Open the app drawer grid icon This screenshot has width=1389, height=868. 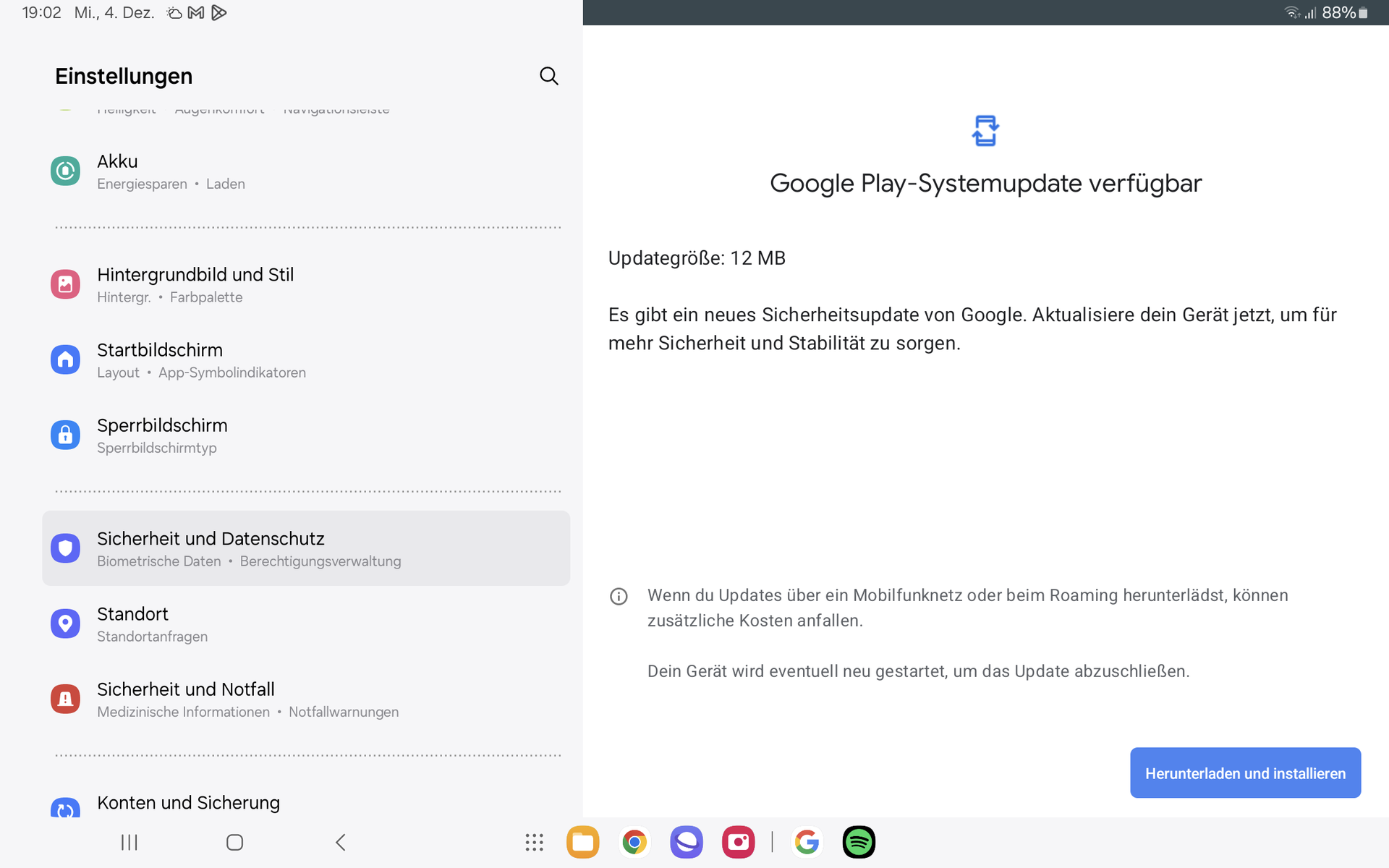tap(534, 842)
